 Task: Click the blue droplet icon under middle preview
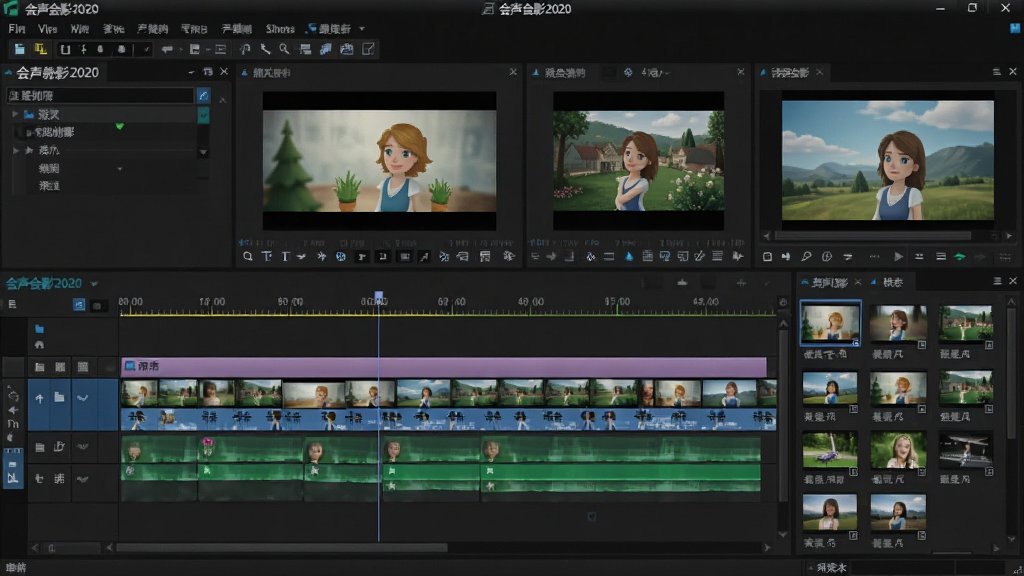tap(629, 257)
